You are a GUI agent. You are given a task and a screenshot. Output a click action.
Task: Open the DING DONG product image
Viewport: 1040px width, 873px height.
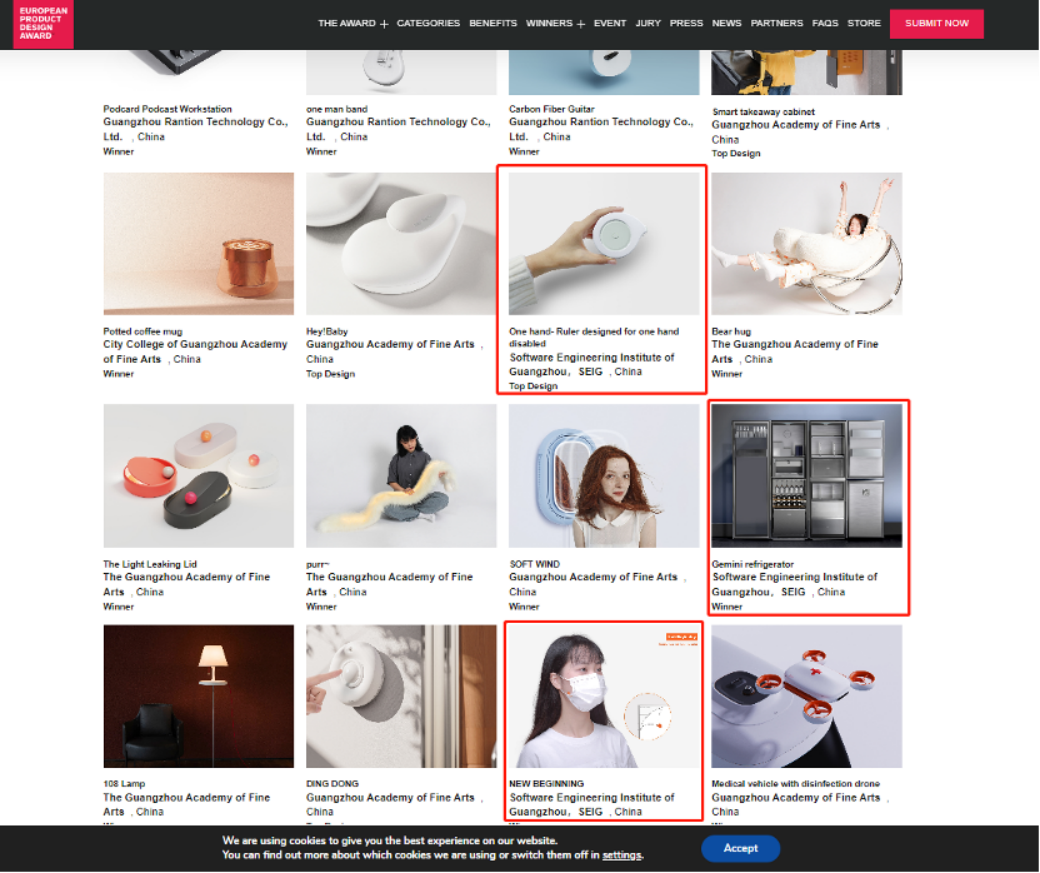[401, 697]
